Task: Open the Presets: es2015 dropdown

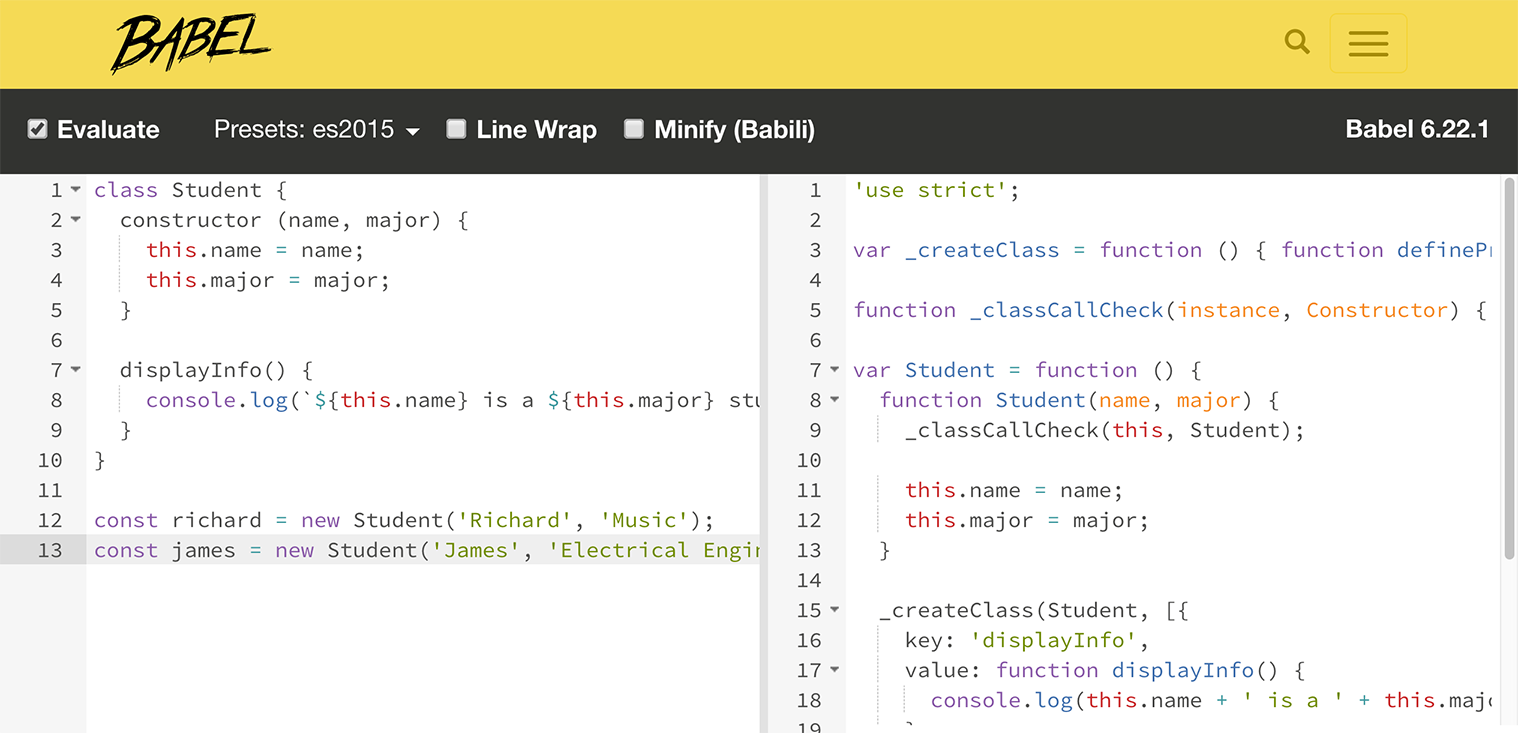Action: tap(316, 129)
